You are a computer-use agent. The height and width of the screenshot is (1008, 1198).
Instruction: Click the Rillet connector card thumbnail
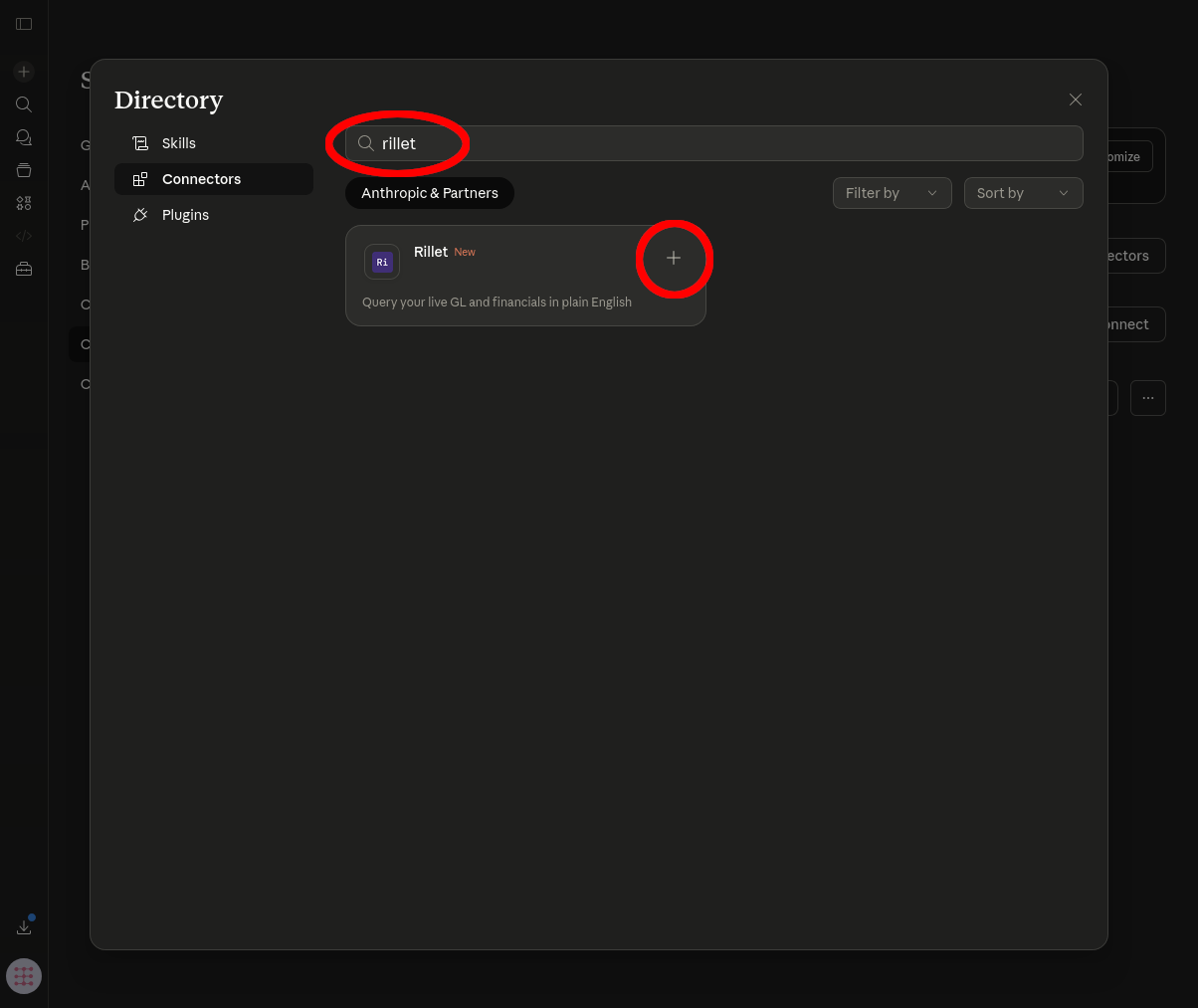pos(381,261)
